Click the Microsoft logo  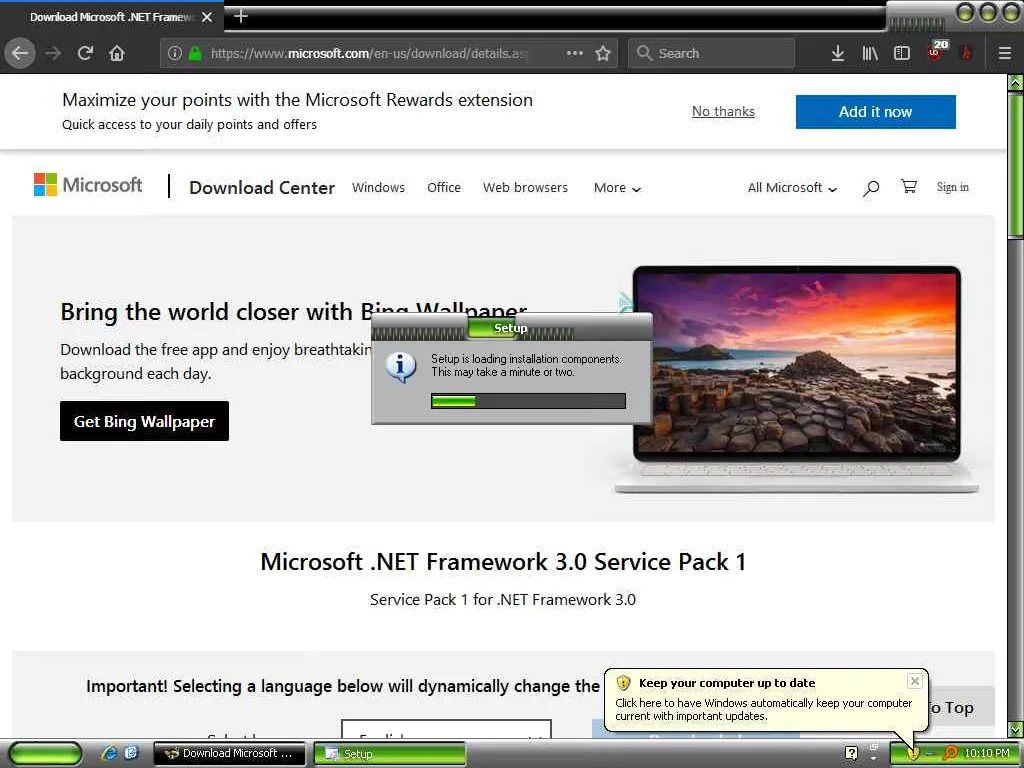(x=88, y=185)
